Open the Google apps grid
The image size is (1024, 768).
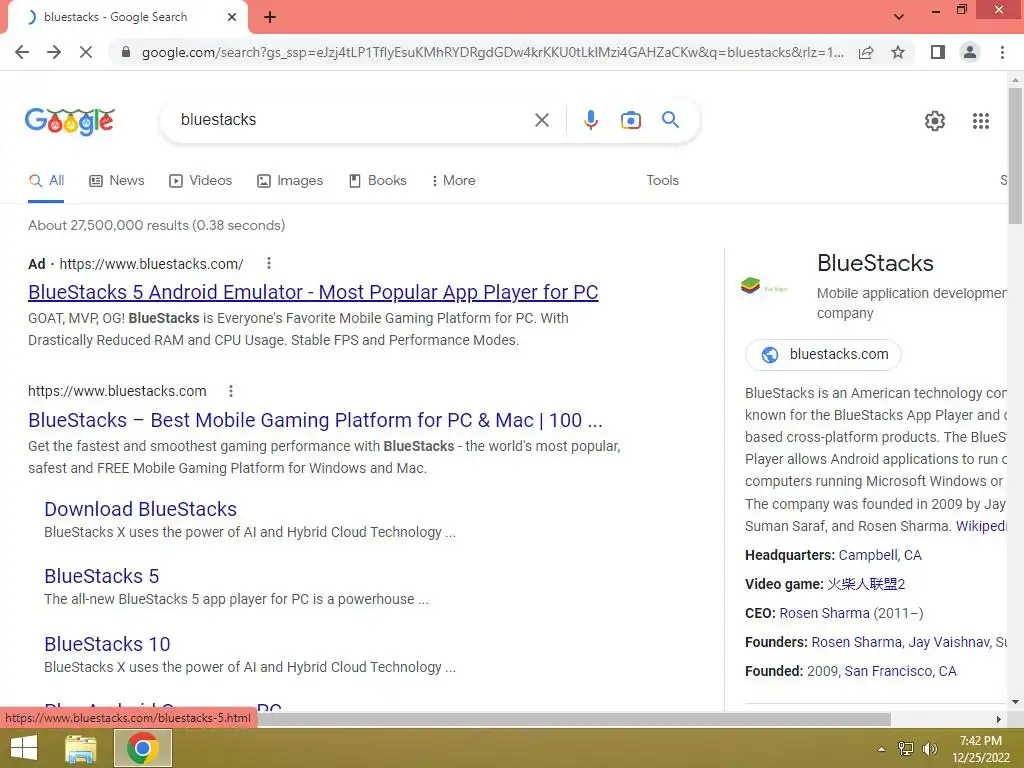[x=980, y=121]
